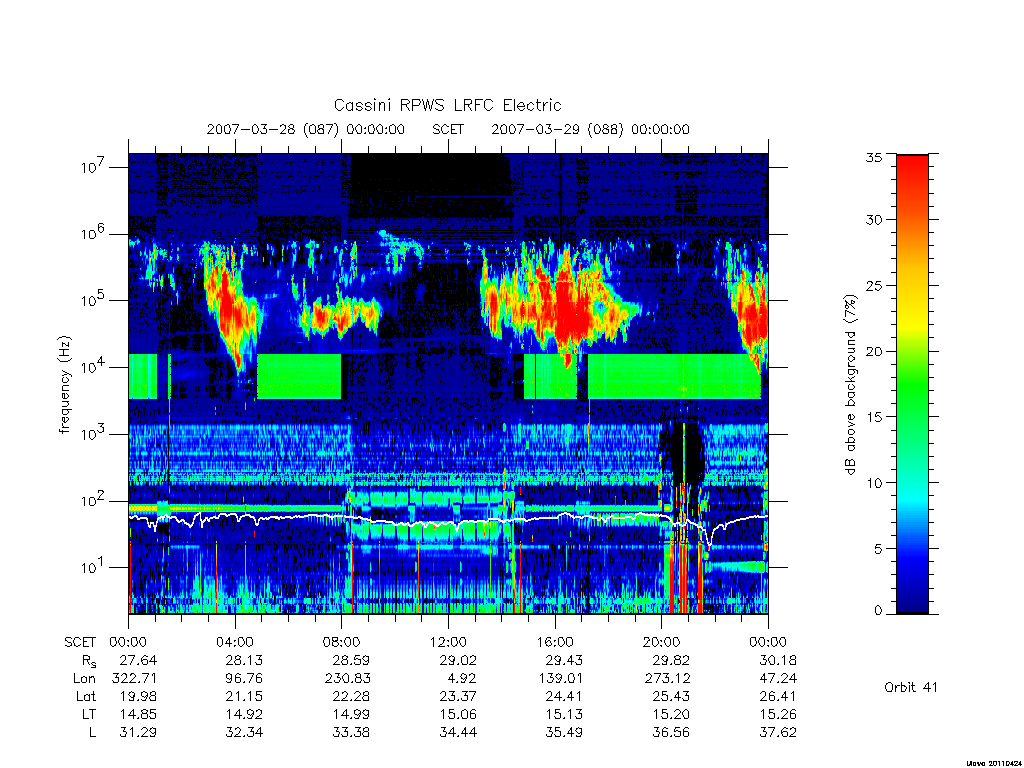Click the 'Rs' row label
Viewport: 1024px width, 768px height.
(89, 661)
